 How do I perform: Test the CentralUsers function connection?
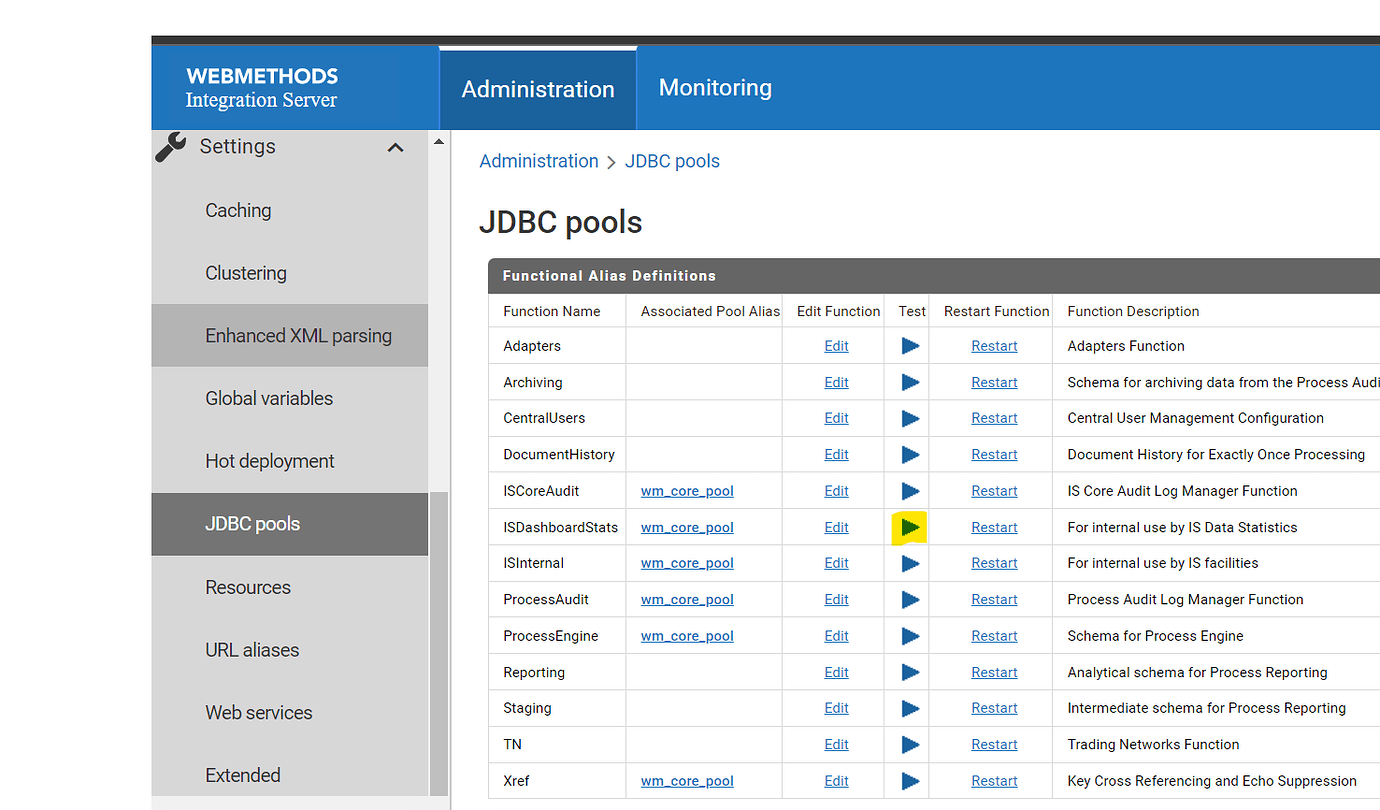click(910, 418)
